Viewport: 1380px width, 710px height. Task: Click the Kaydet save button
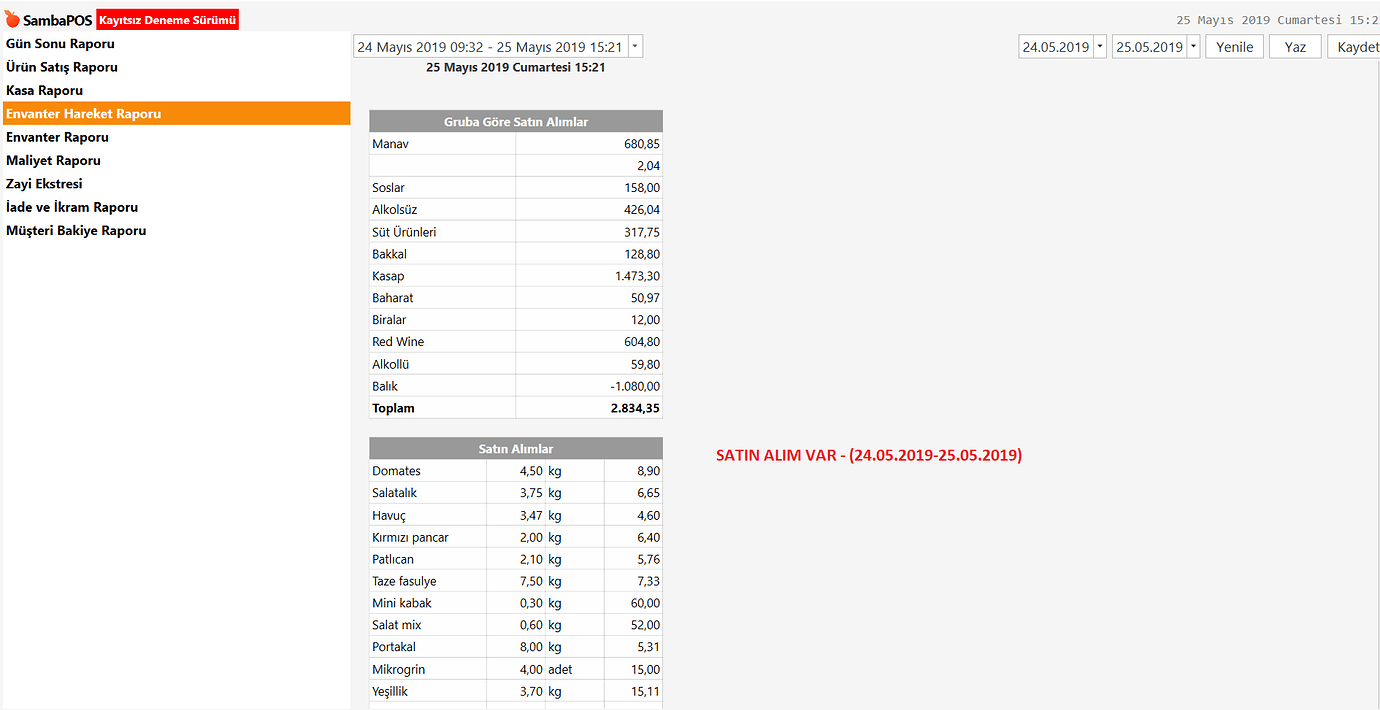point(1355,47)
